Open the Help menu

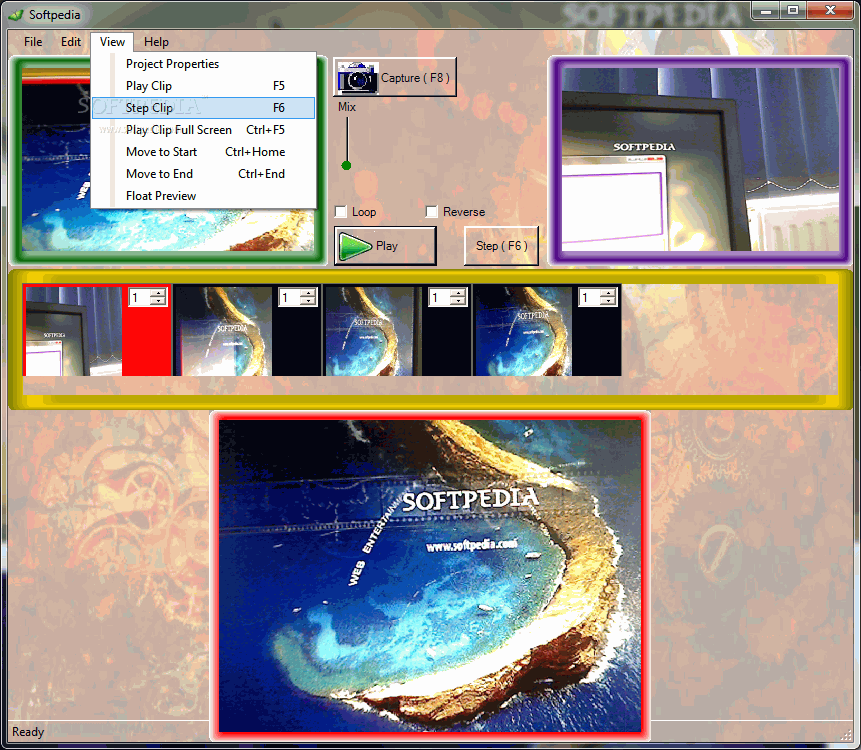(x=156, y=42)
